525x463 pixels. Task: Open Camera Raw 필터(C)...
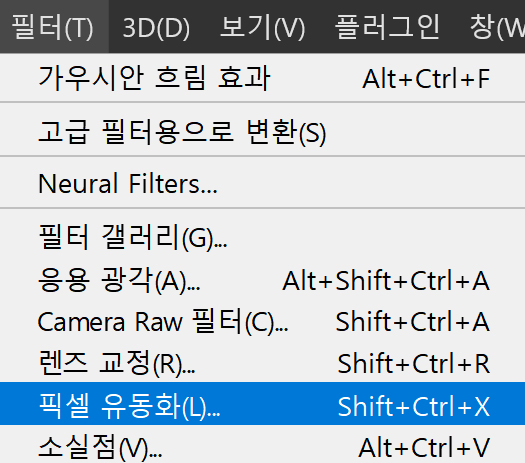262,321
